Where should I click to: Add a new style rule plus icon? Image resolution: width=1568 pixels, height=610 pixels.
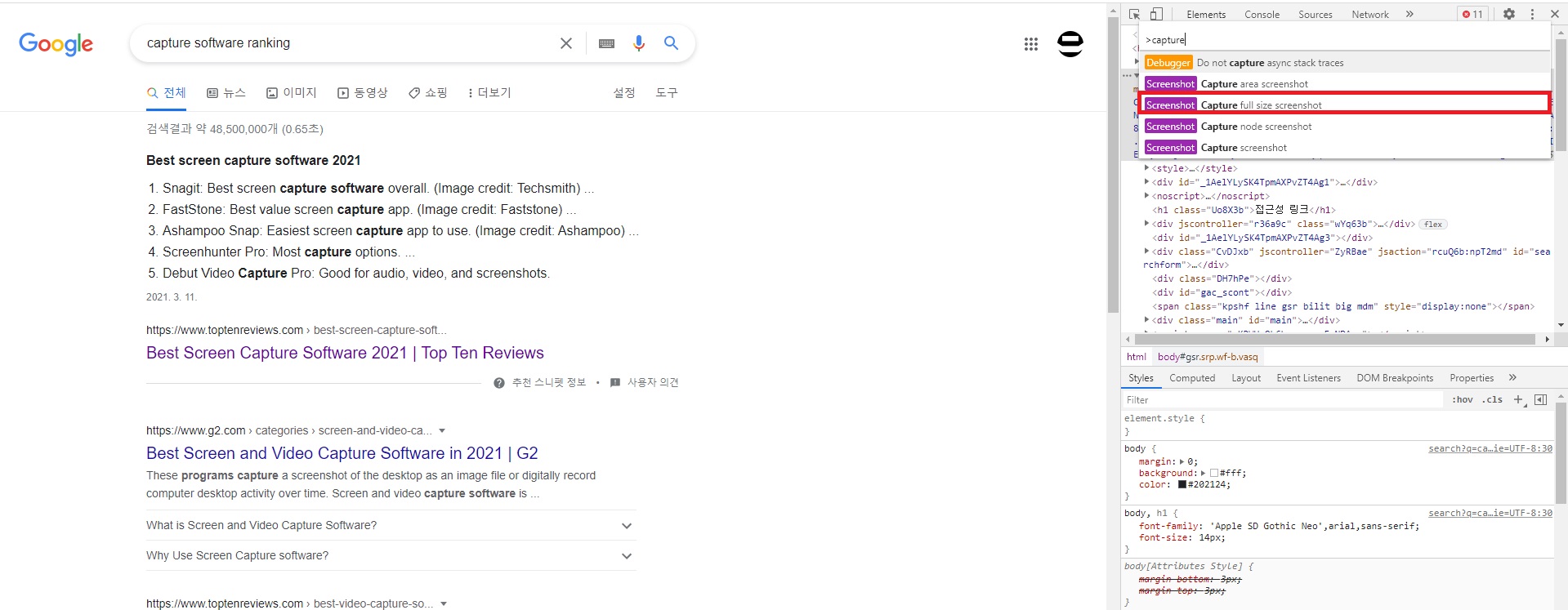click(1519, 399)
